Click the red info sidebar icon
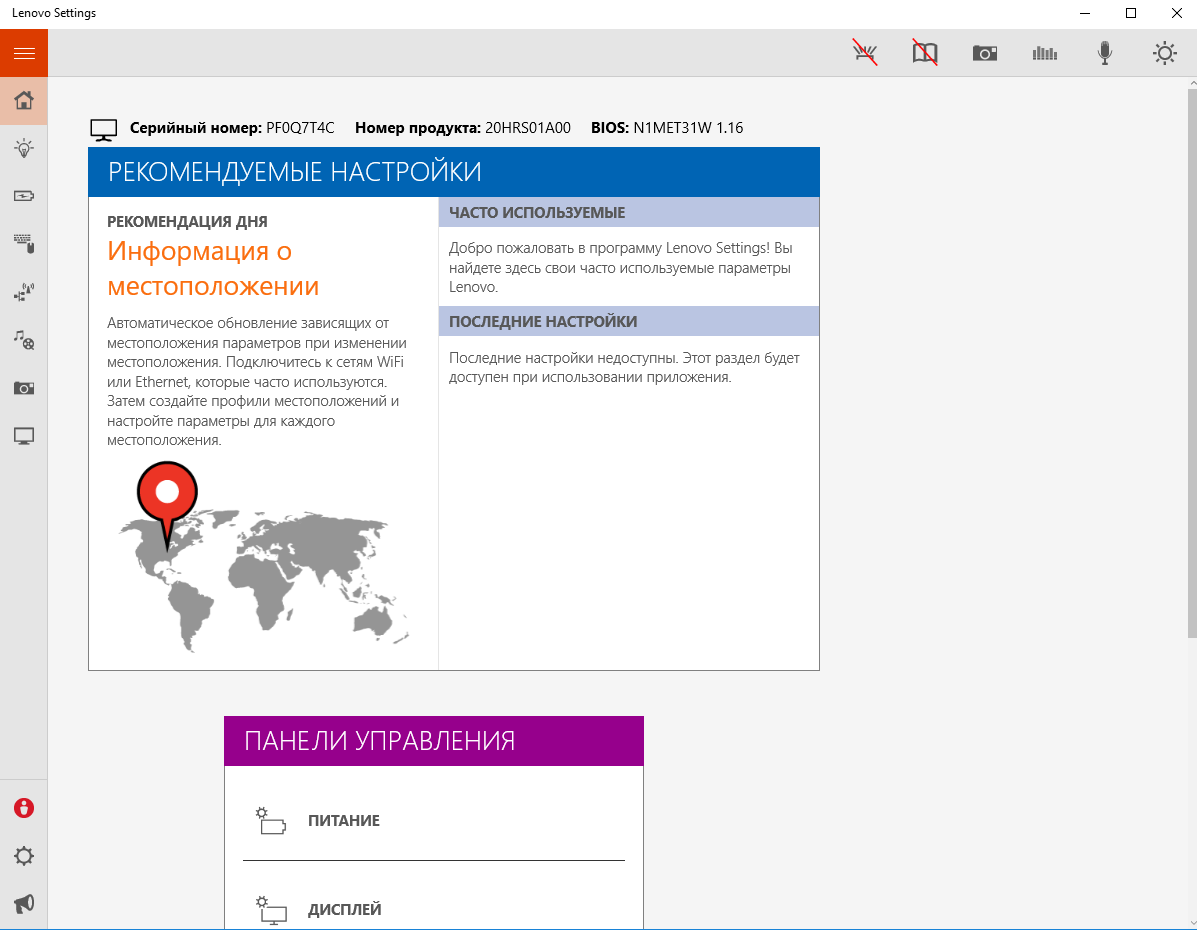 point(24,808)
